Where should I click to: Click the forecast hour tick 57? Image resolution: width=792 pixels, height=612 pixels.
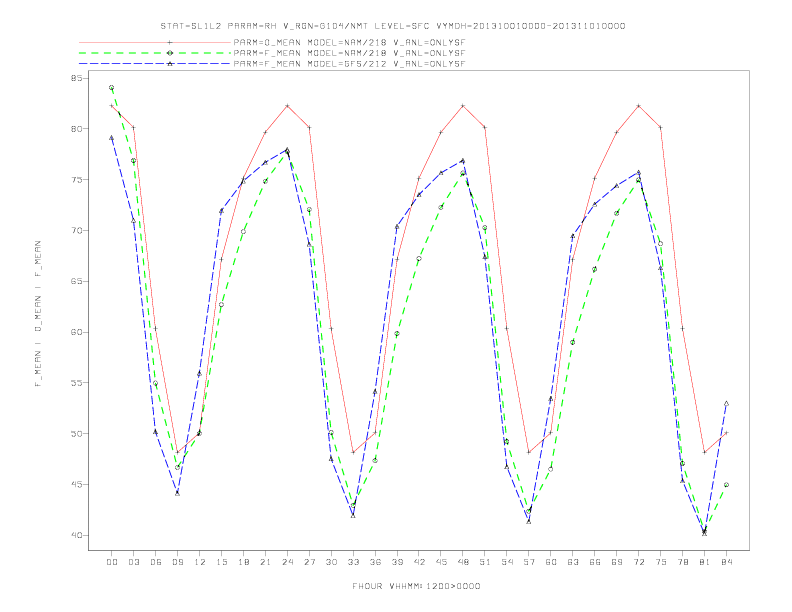coord(529,562)
